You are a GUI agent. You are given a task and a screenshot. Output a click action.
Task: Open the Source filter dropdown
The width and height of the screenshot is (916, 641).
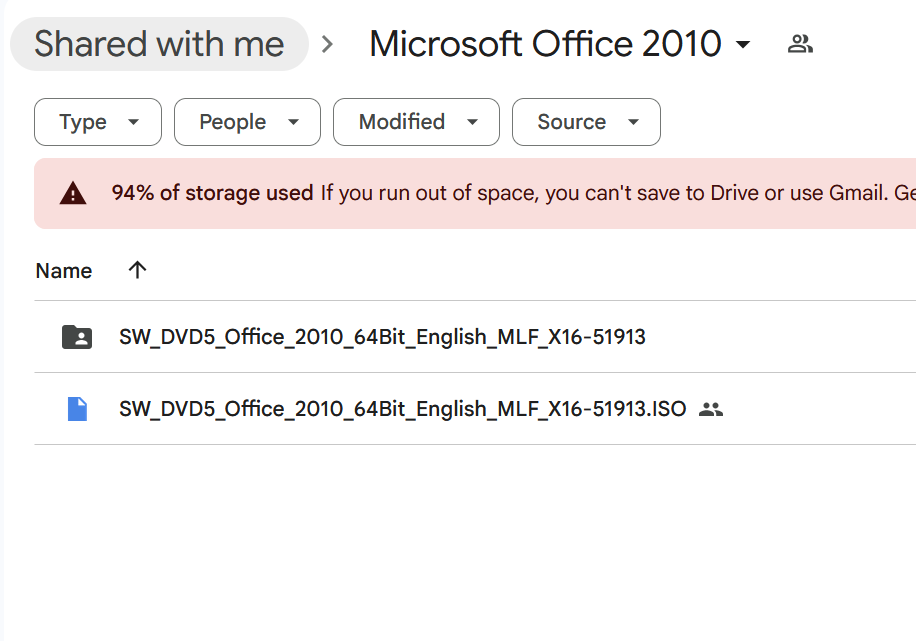586,122
